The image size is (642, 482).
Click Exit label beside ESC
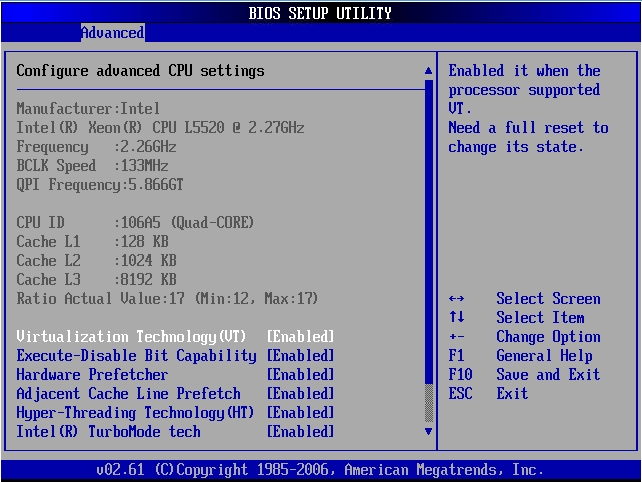[x=512, y=394]
